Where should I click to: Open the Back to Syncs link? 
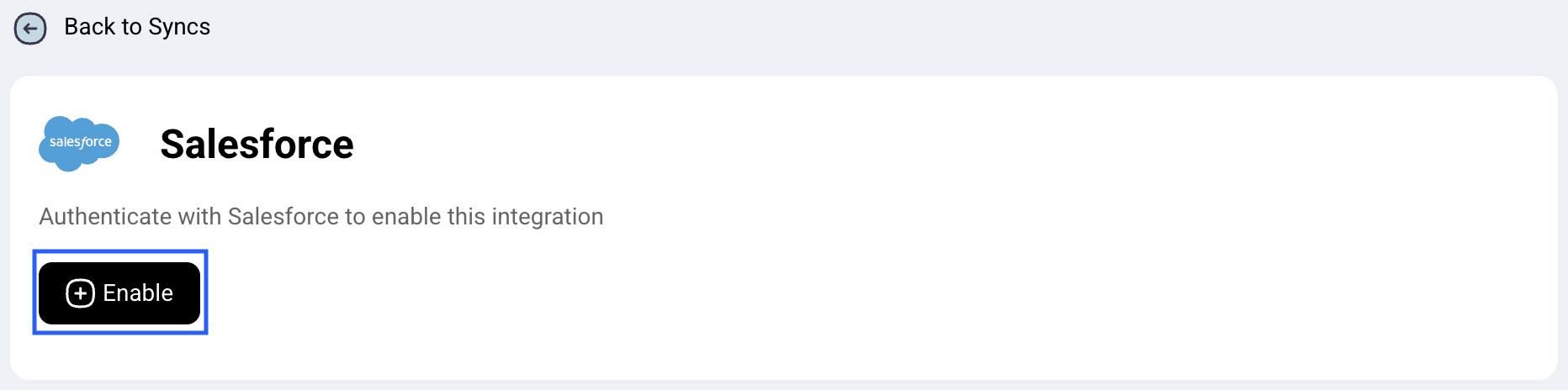tap(136, 27)
